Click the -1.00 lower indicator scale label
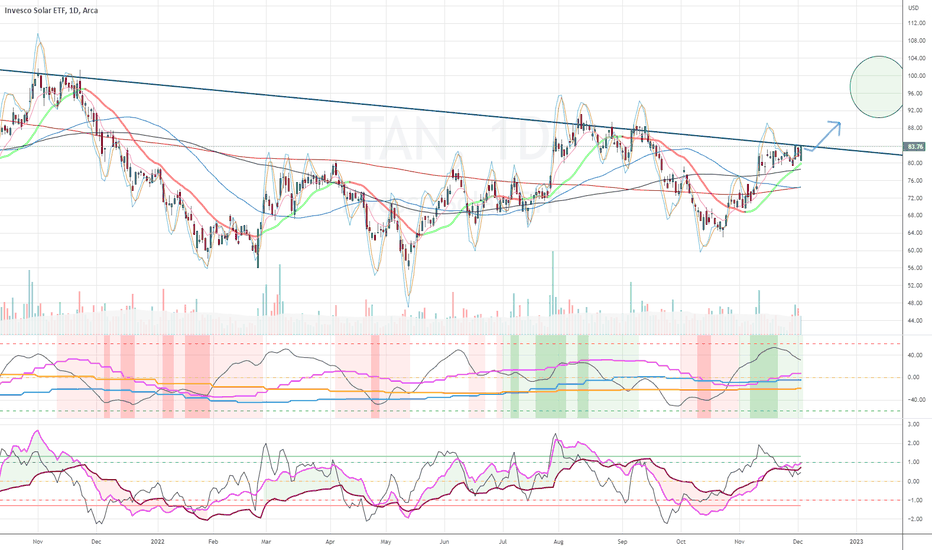Viewport: 932px width, 550px height. [913, 500]
